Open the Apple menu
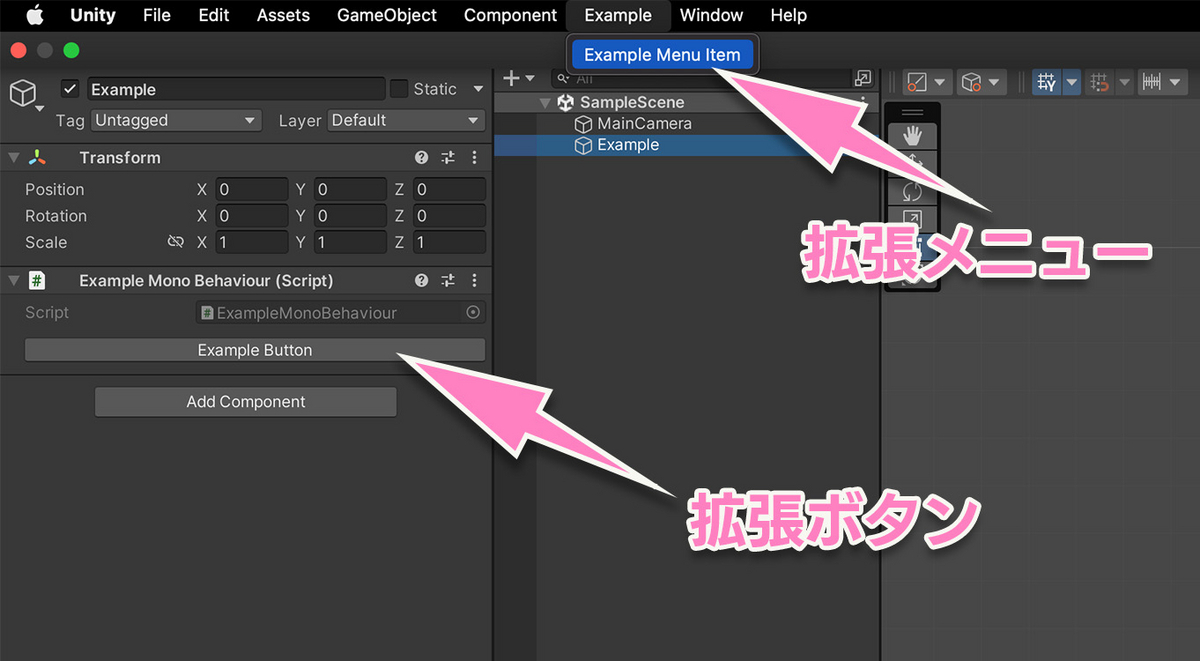The image size is (1200, 661). [35, 15]
